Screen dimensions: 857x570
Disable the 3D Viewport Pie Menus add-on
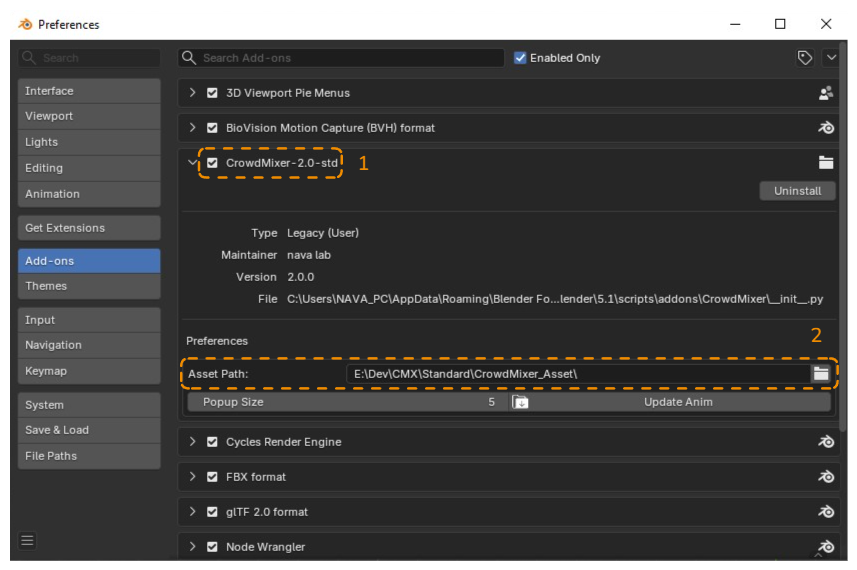click(212, 93)
